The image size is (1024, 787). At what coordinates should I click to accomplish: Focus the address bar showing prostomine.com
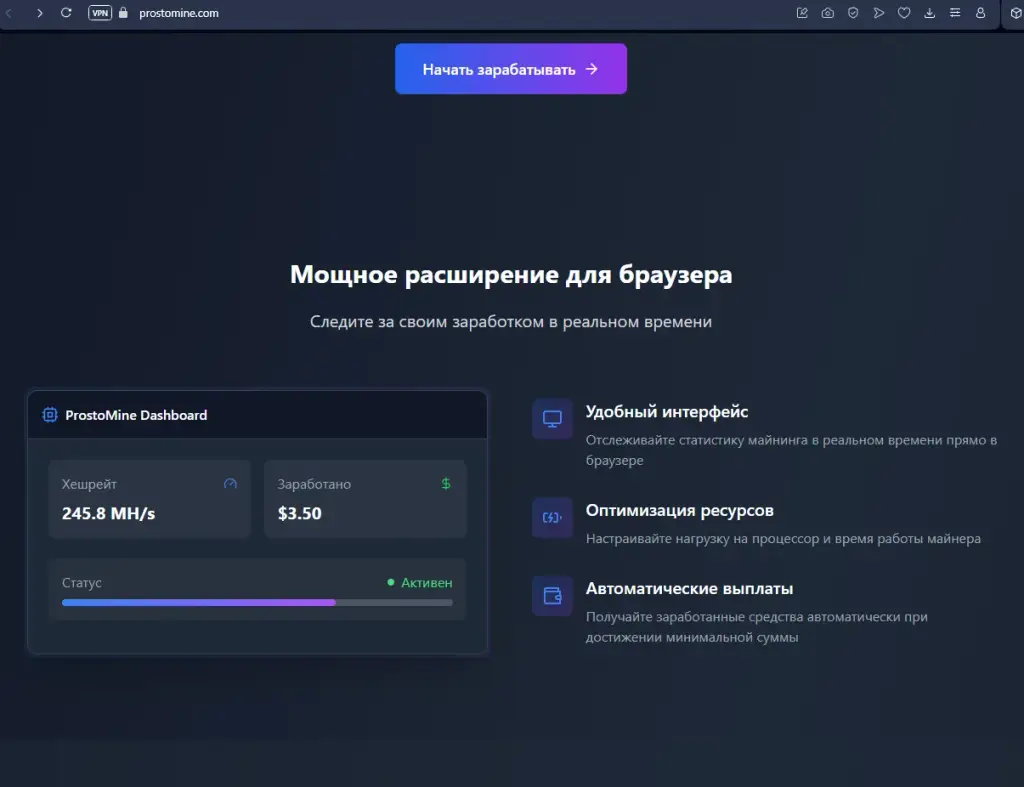(x=178, y=13)
